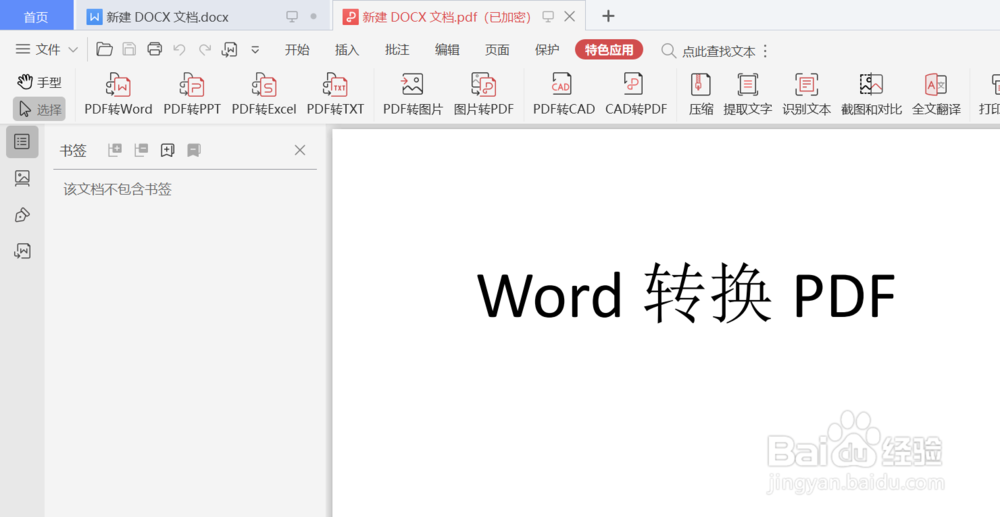Open a new tab with plus button
This screenshot has width=1000, height=517.
(608, 17)
